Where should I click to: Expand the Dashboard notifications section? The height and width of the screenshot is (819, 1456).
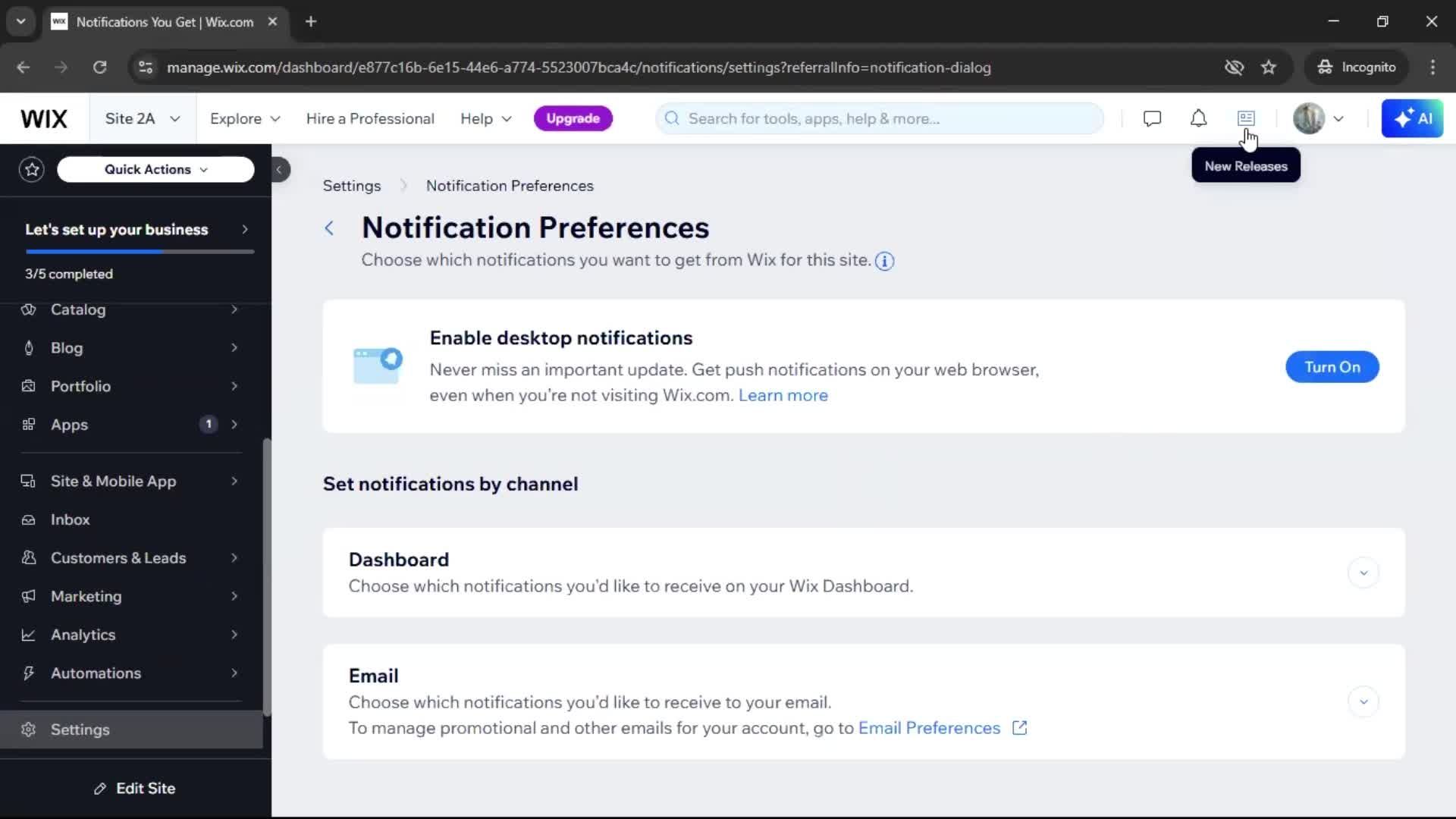click(x=1363, y=573)
